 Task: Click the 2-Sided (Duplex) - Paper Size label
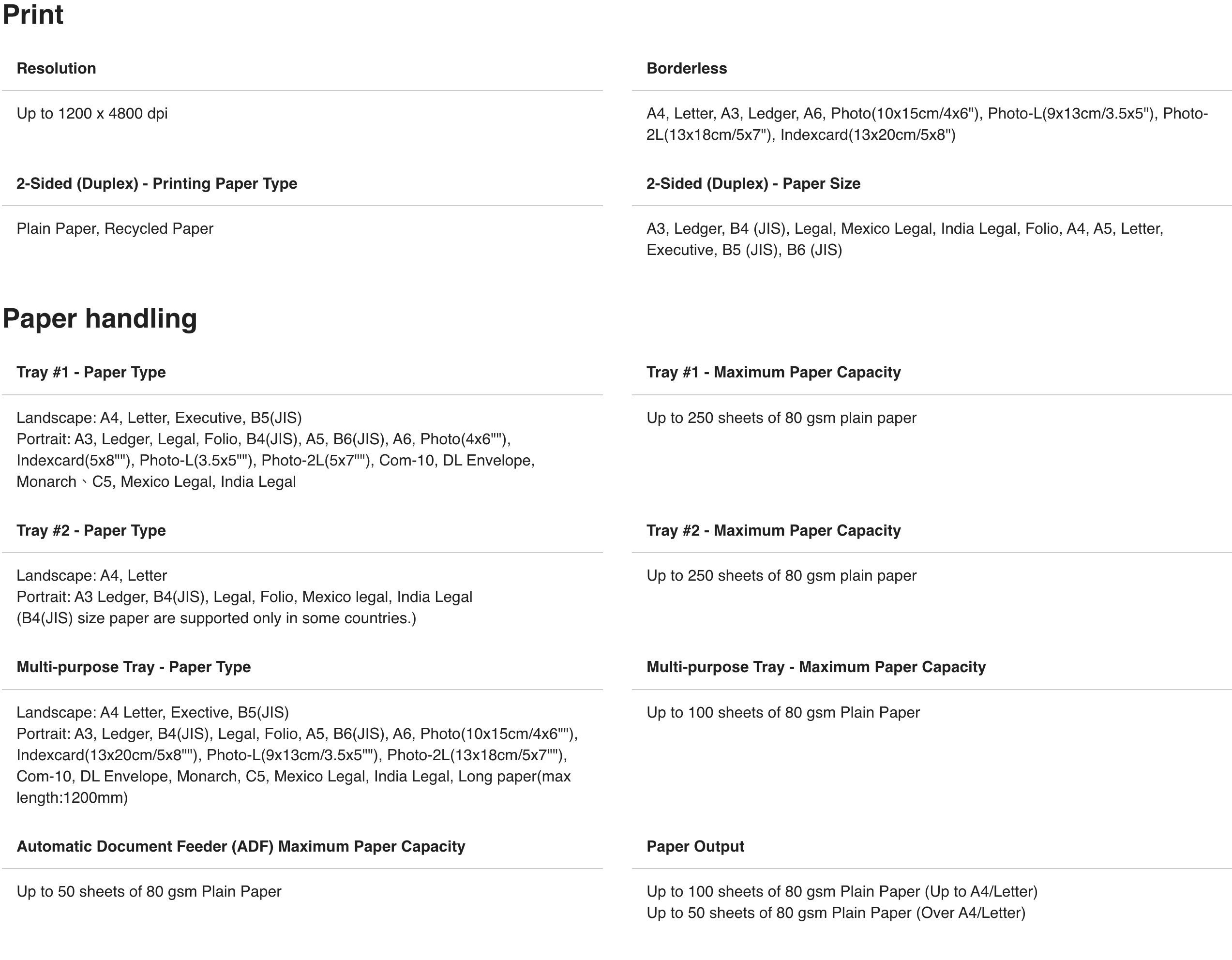point(753,183)
